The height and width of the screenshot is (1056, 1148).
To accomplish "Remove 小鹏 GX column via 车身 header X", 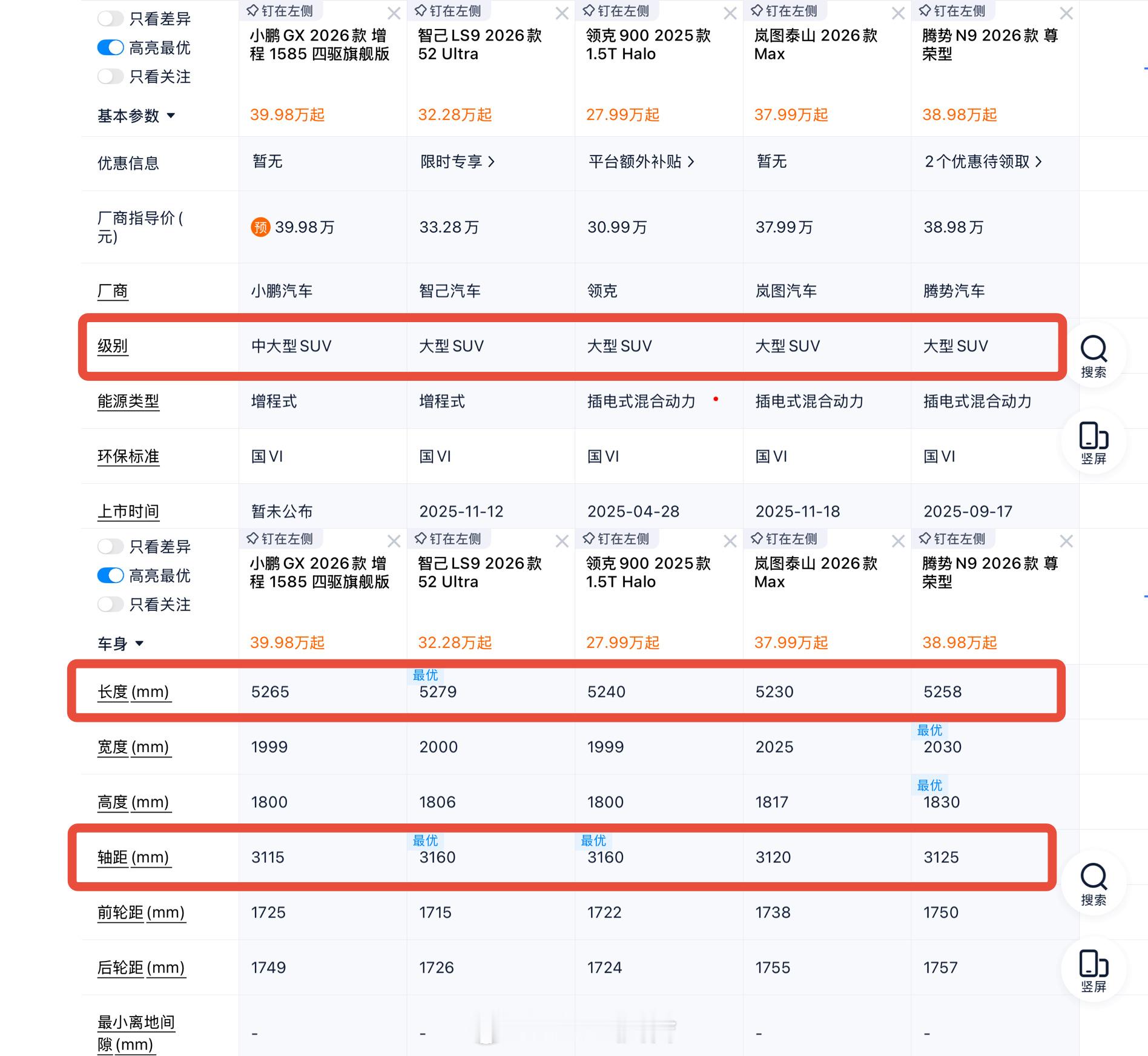I will pyautogui.click(x=394, y=541).
